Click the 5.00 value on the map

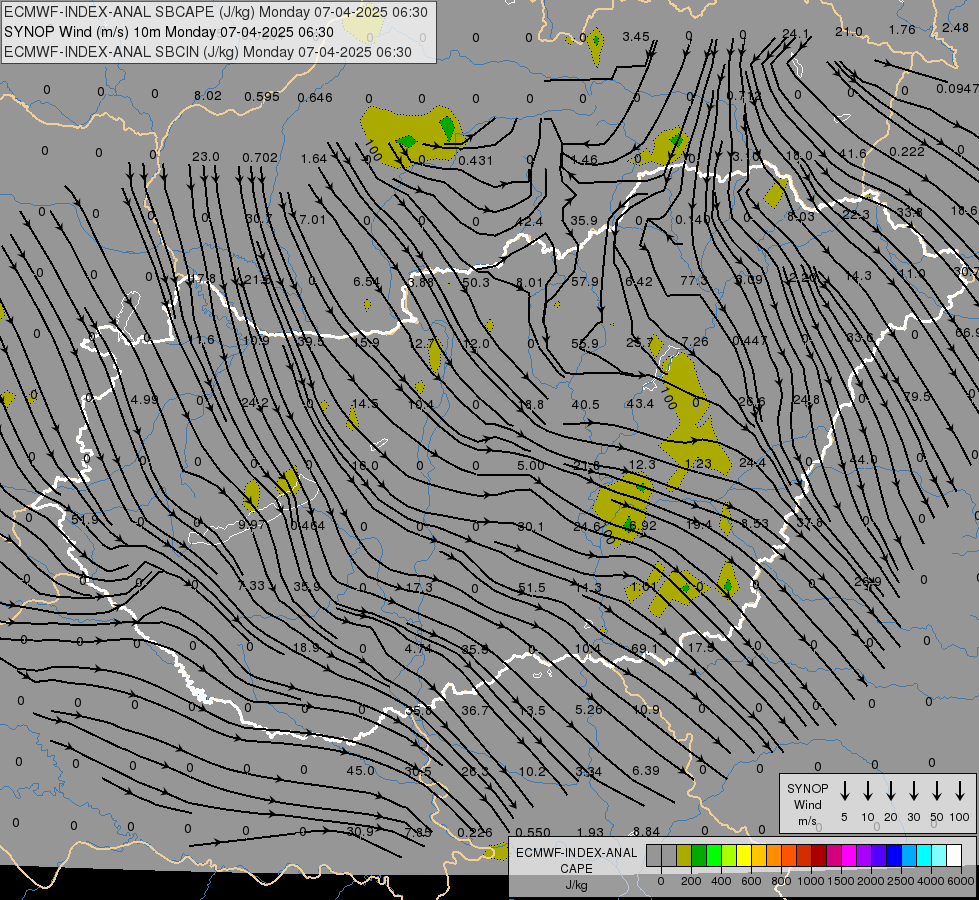coord(531,465)
